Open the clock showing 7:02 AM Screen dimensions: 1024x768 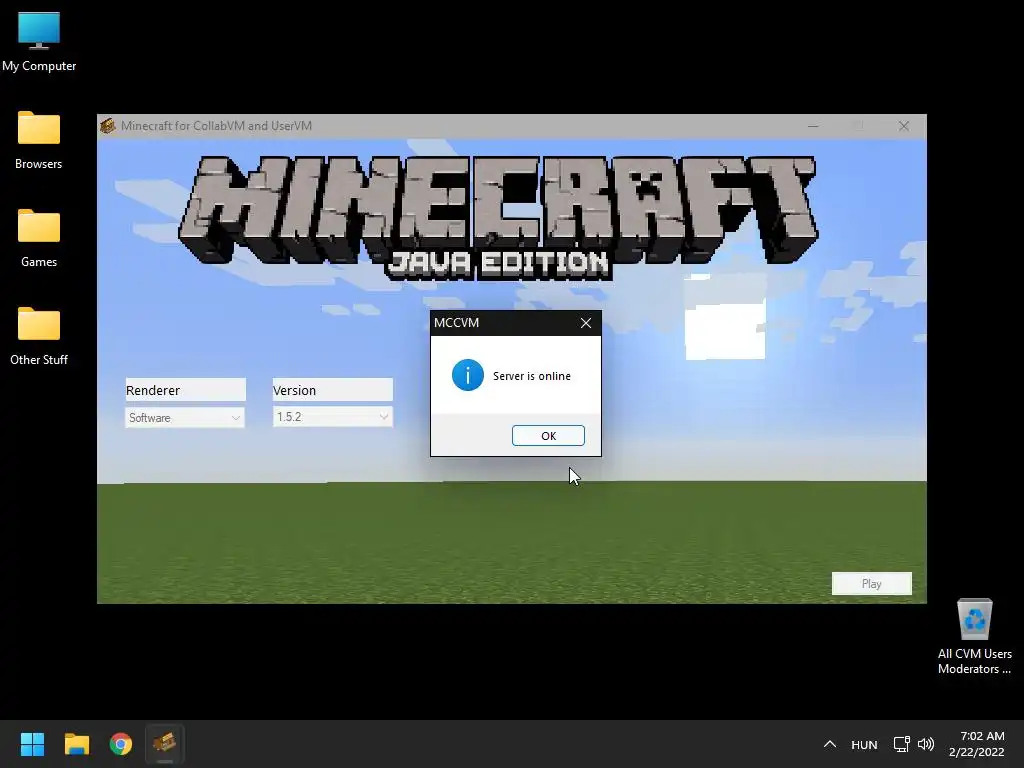(977, 744)
